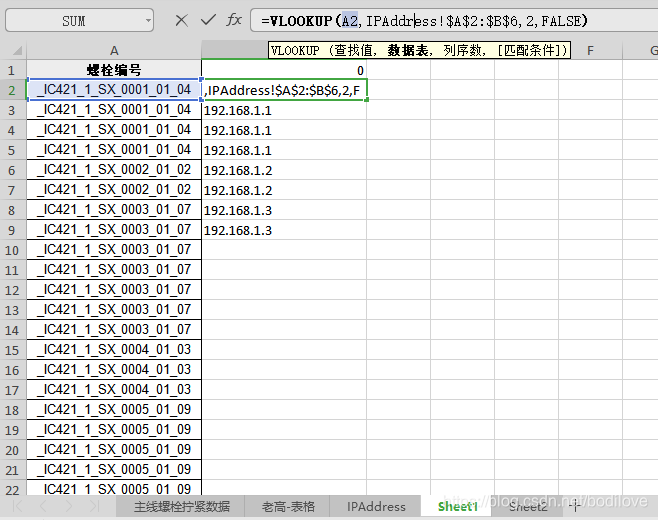This screenshot has width=658, height=520.
Task: Click the cell showing 0 in row 1
Action: (284, 70)
